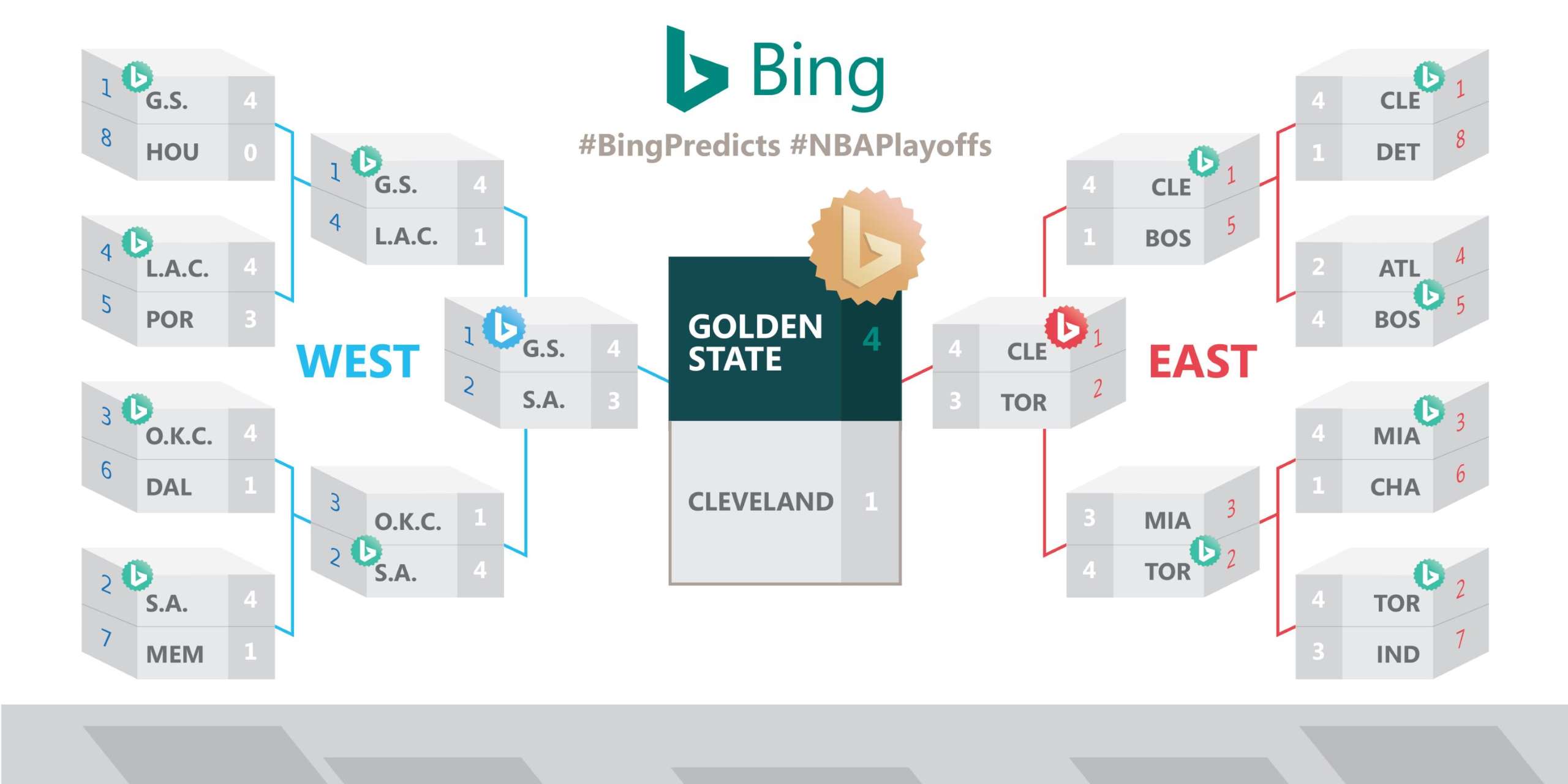Select the EAST conference label

click(x=1203, y=361)
